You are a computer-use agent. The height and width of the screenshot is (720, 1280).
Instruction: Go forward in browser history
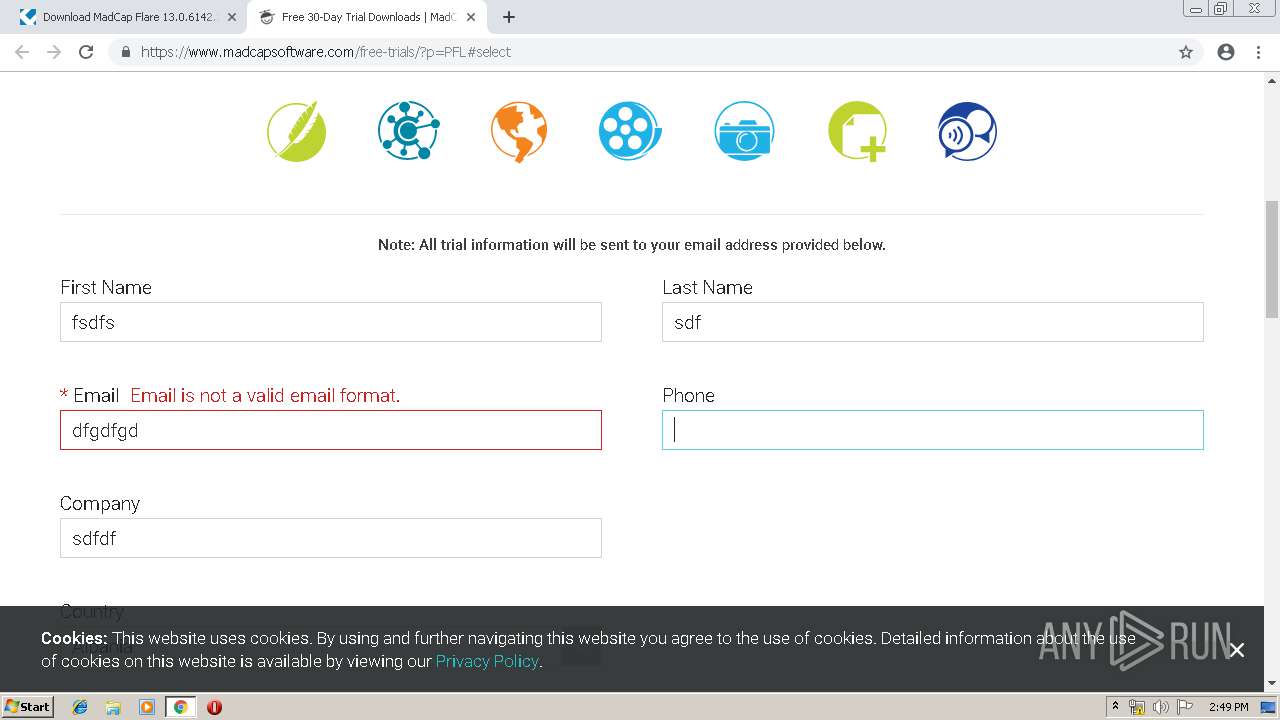tap(54, 52)
